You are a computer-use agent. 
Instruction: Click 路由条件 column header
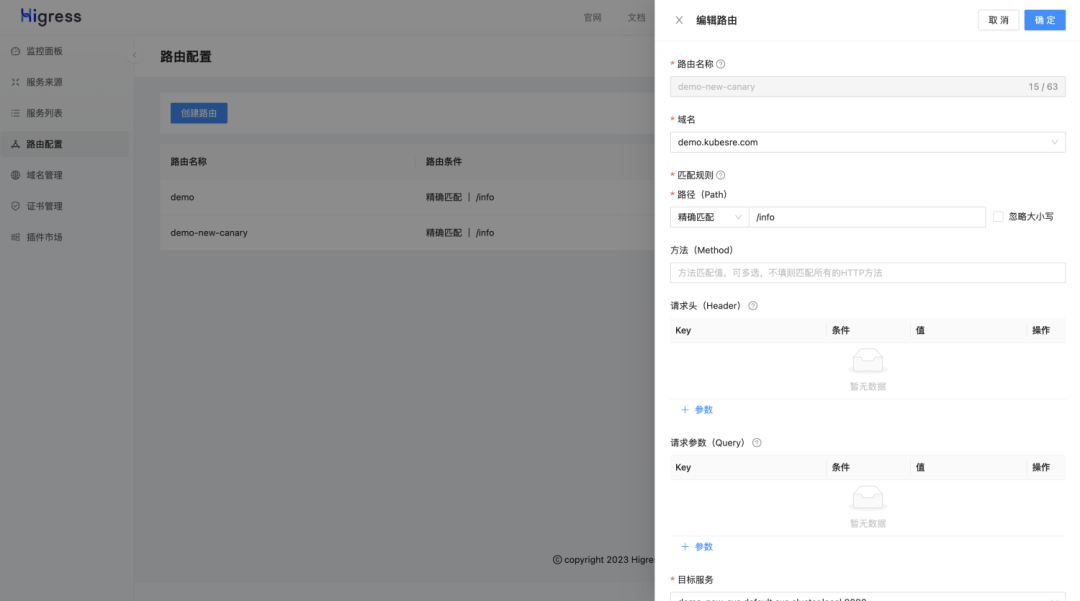pyautogui.click(x=444, y=162)
